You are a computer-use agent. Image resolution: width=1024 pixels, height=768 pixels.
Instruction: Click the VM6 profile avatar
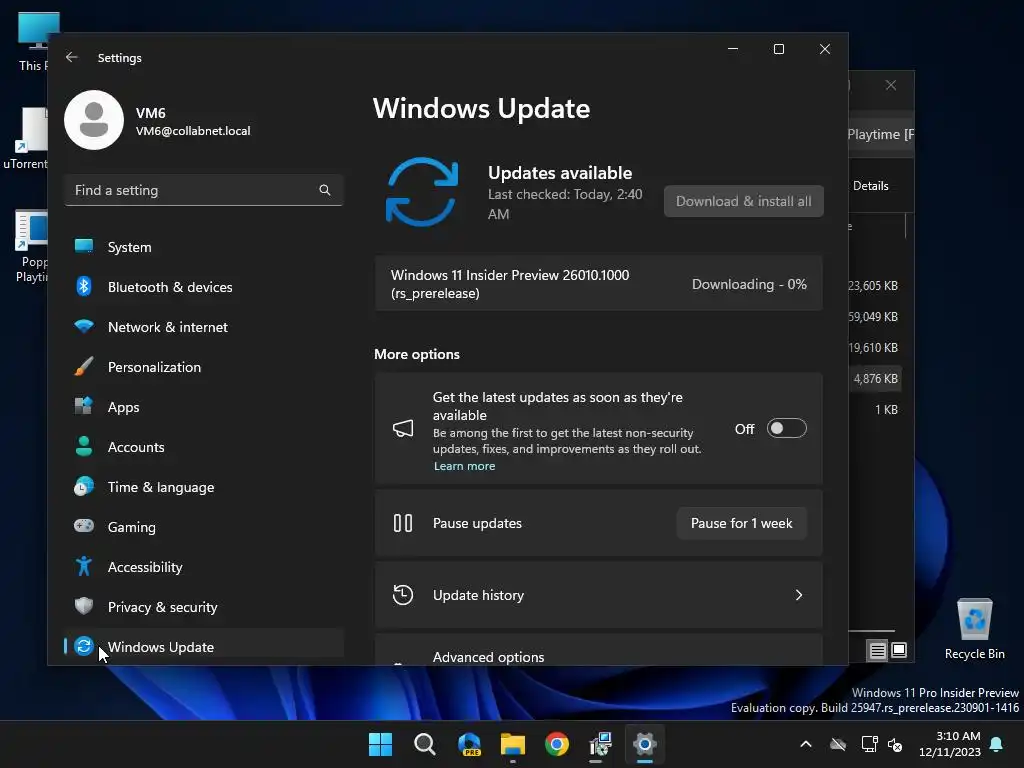(94, 120)
